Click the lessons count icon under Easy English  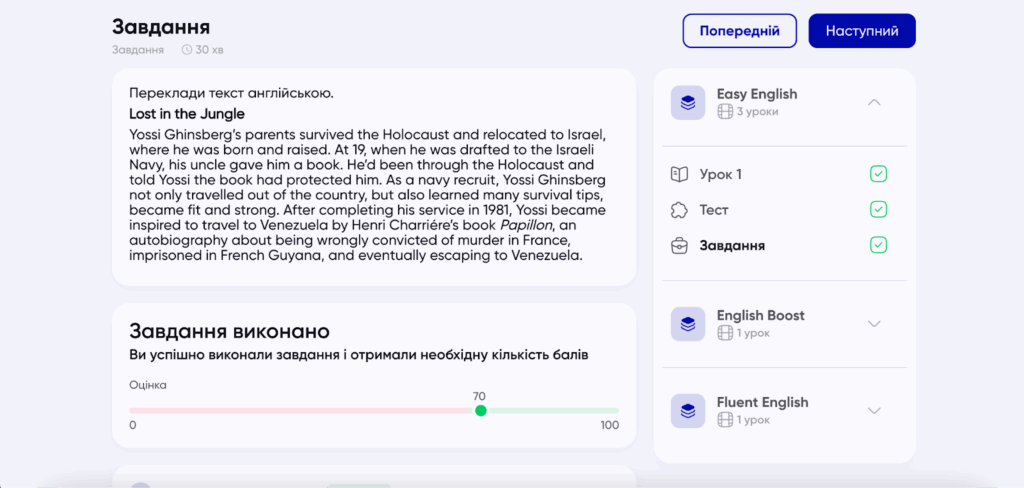(x=725, y=112)
